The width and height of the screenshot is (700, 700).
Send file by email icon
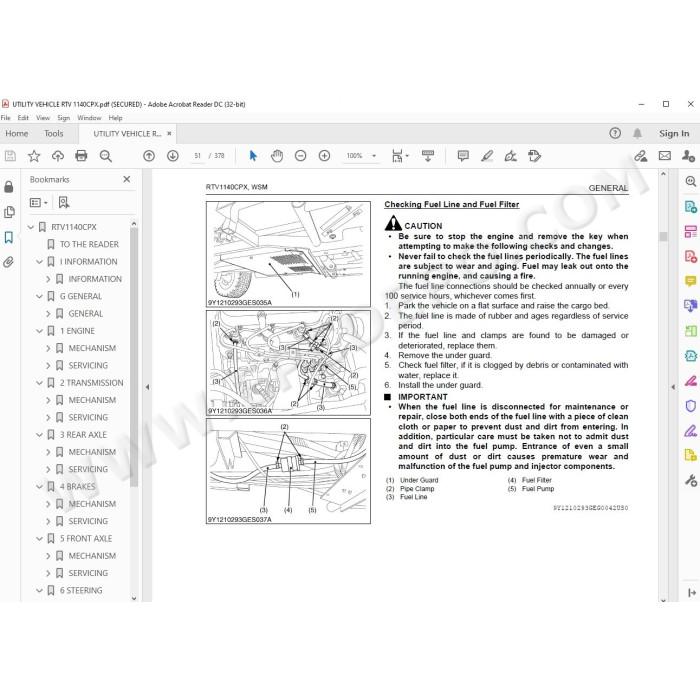tap(665, 156)
